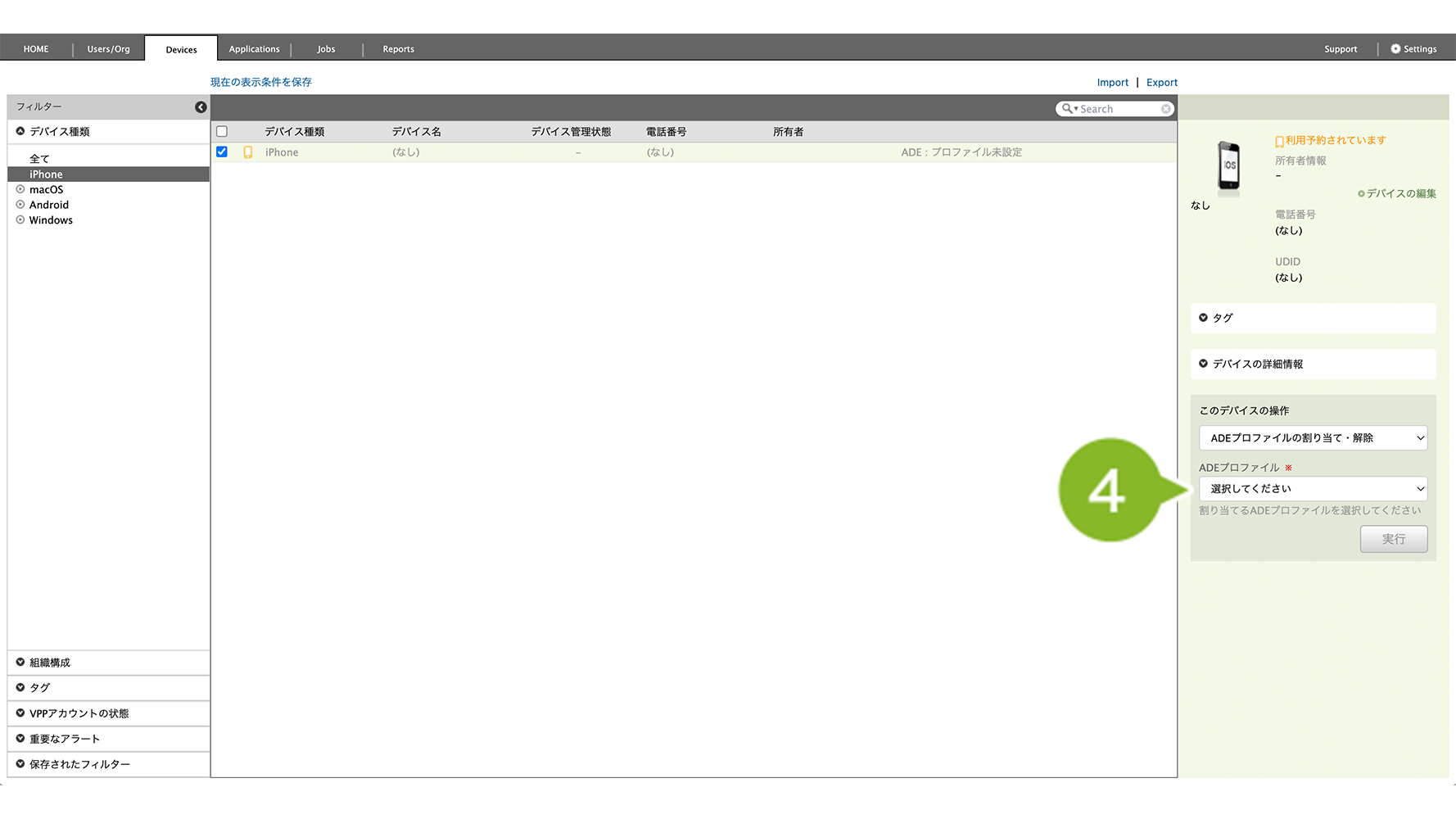Open the ADEプロファイル selection dropdown
Image resolution: width=1456 pixels, height=819 pixels.
[1313, 489]
